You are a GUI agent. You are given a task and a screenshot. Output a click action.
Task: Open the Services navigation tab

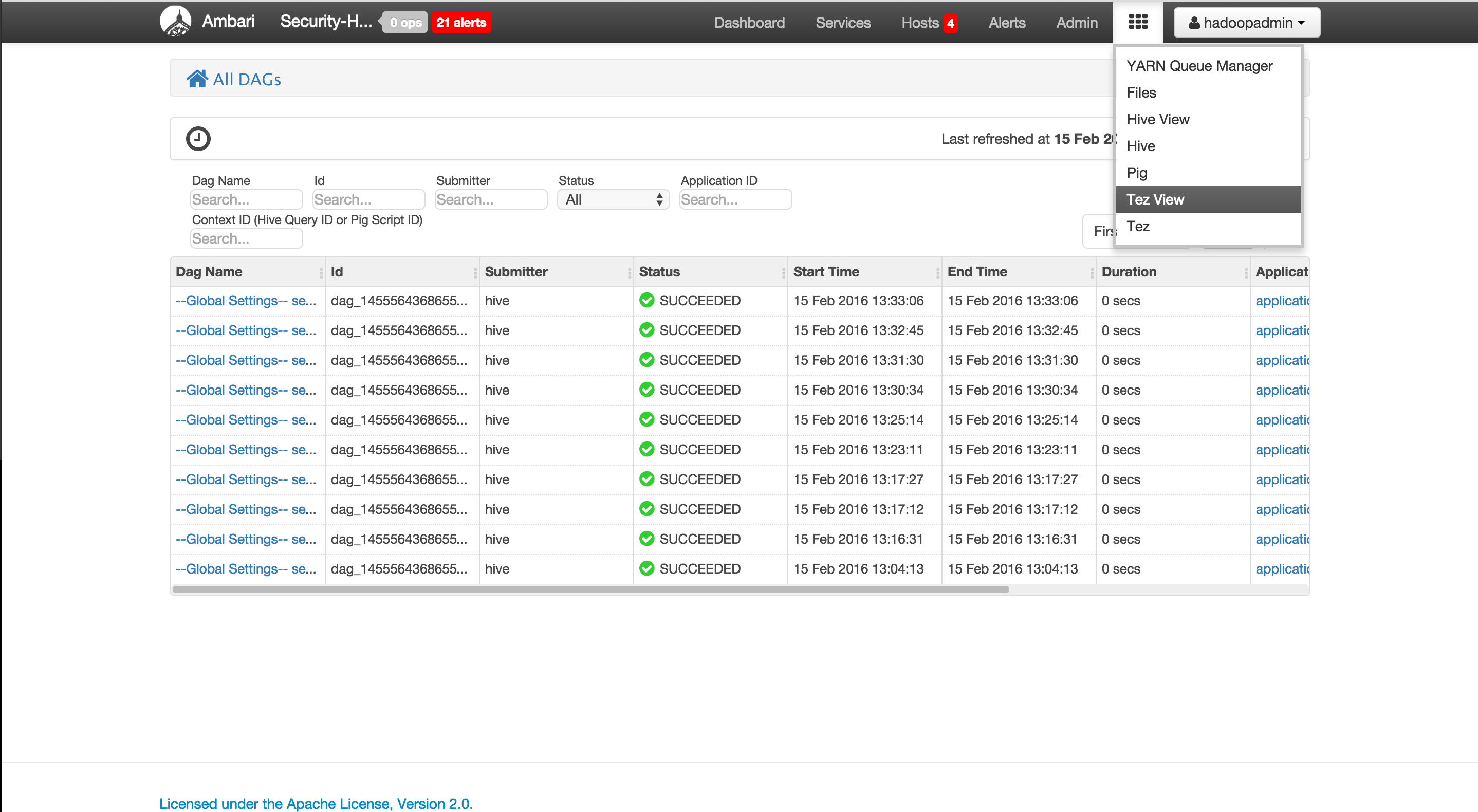(x=842, y=23)
